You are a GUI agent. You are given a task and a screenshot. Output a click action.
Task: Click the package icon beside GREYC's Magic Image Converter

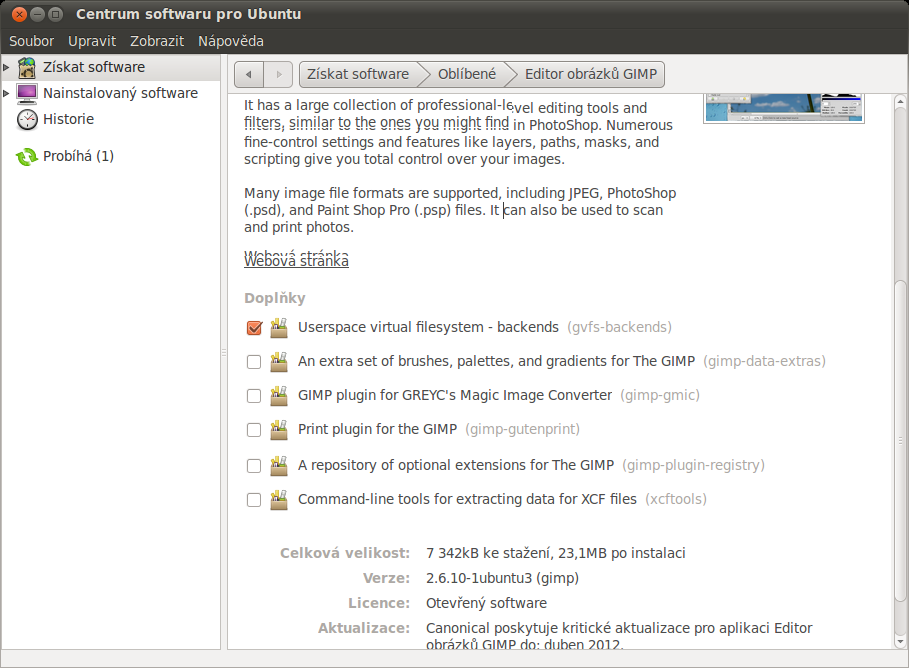(279, 395)
